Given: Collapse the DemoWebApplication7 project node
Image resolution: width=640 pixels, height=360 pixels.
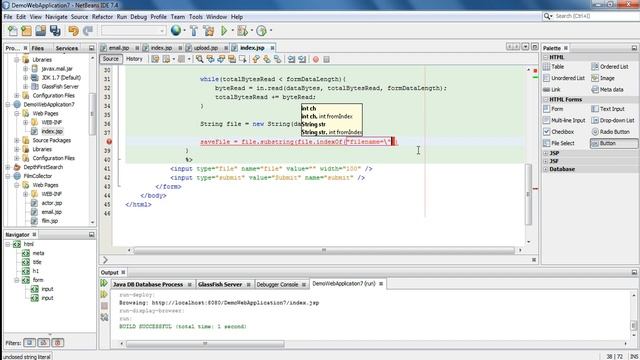Looking at the screenshot, I should 8,104.
